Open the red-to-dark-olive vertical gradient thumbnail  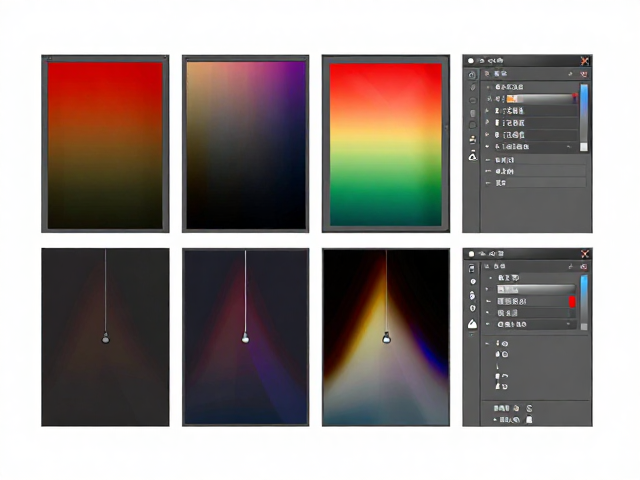[x=105, y=144]
